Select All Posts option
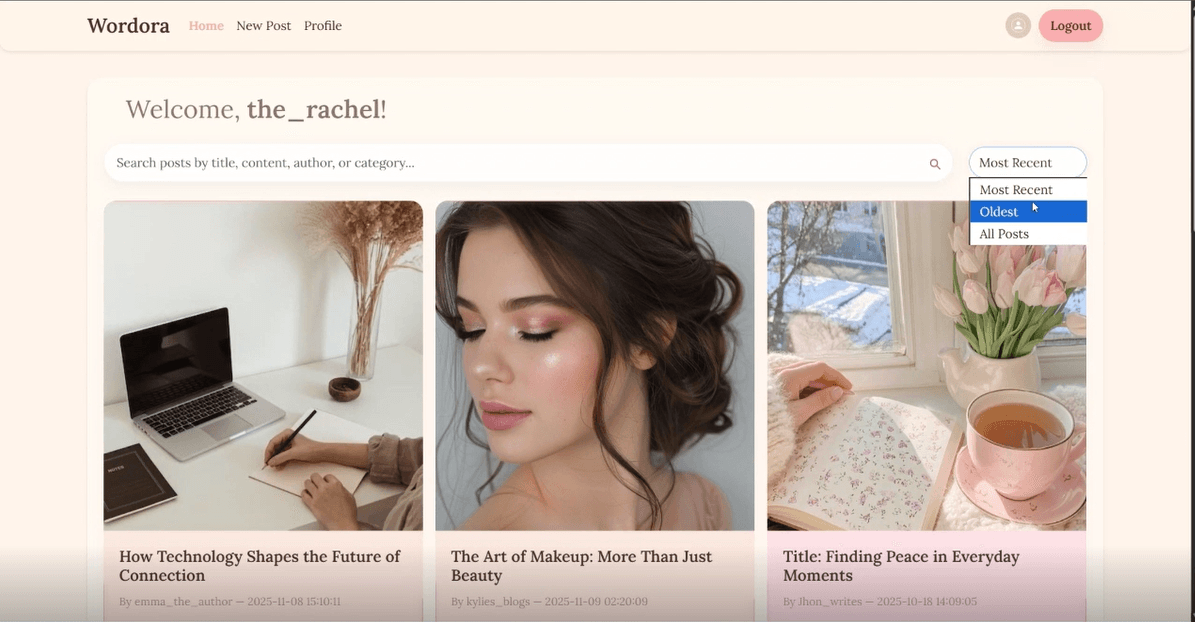This screenshot has height=622, width=1195. 1027,233
